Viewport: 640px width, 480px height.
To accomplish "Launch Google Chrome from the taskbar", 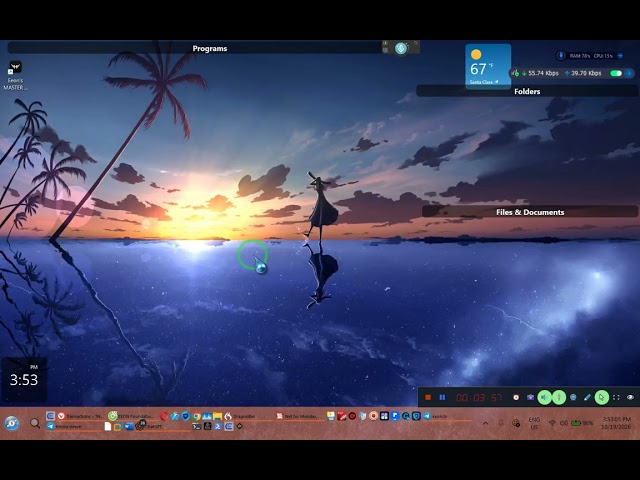I will pyautogui.click(x=196, y=416).
